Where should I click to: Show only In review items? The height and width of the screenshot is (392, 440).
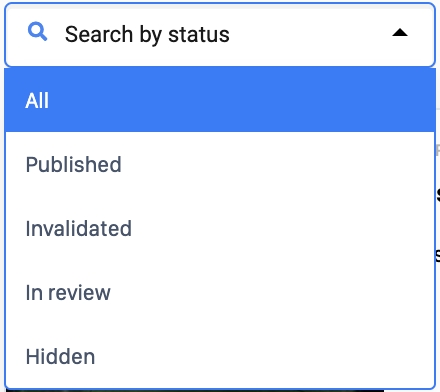(220, 292)
